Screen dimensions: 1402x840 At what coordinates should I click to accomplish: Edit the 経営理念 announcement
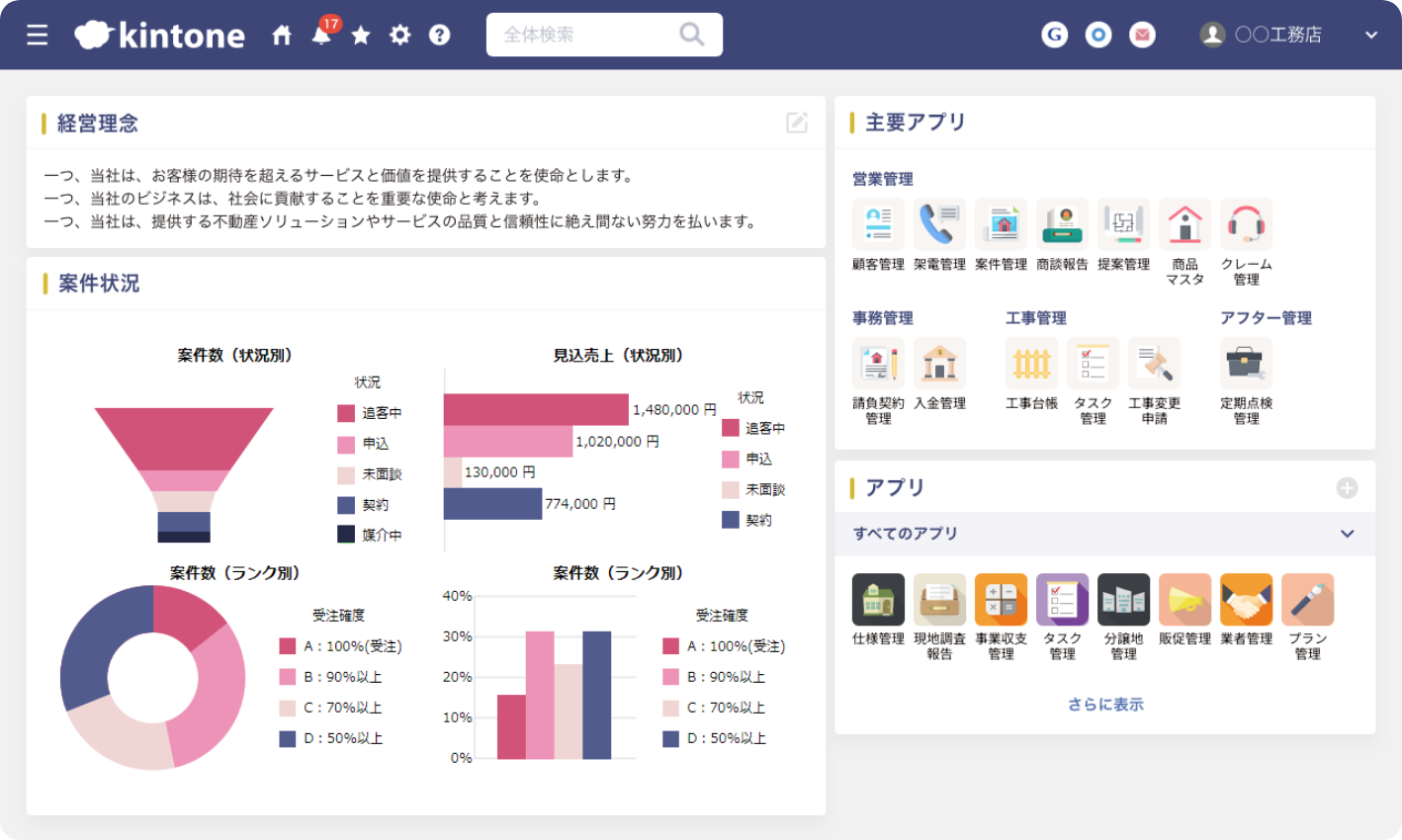tap(797, 123)
